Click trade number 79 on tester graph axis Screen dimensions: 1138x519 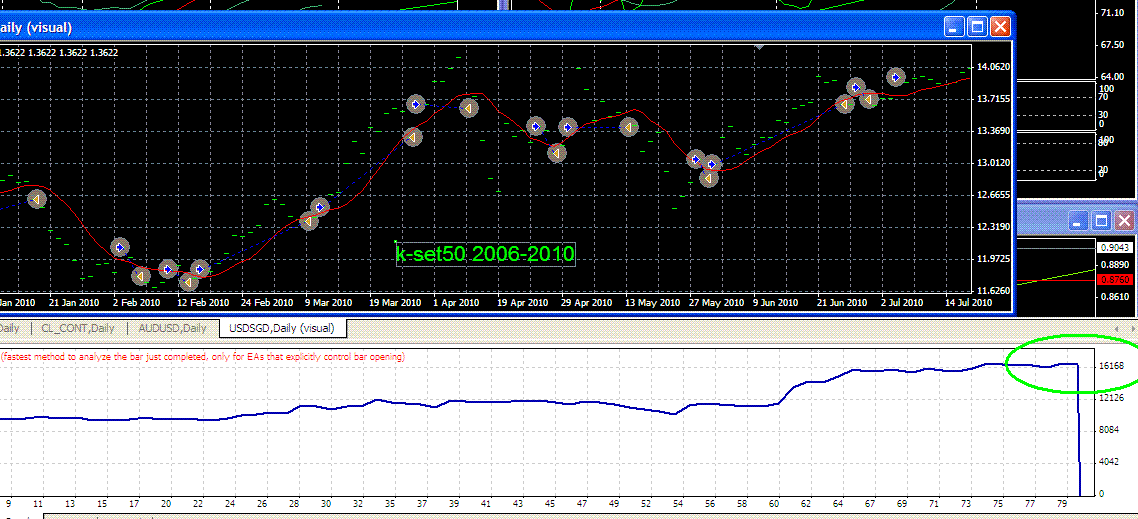tap(1063, 503)
